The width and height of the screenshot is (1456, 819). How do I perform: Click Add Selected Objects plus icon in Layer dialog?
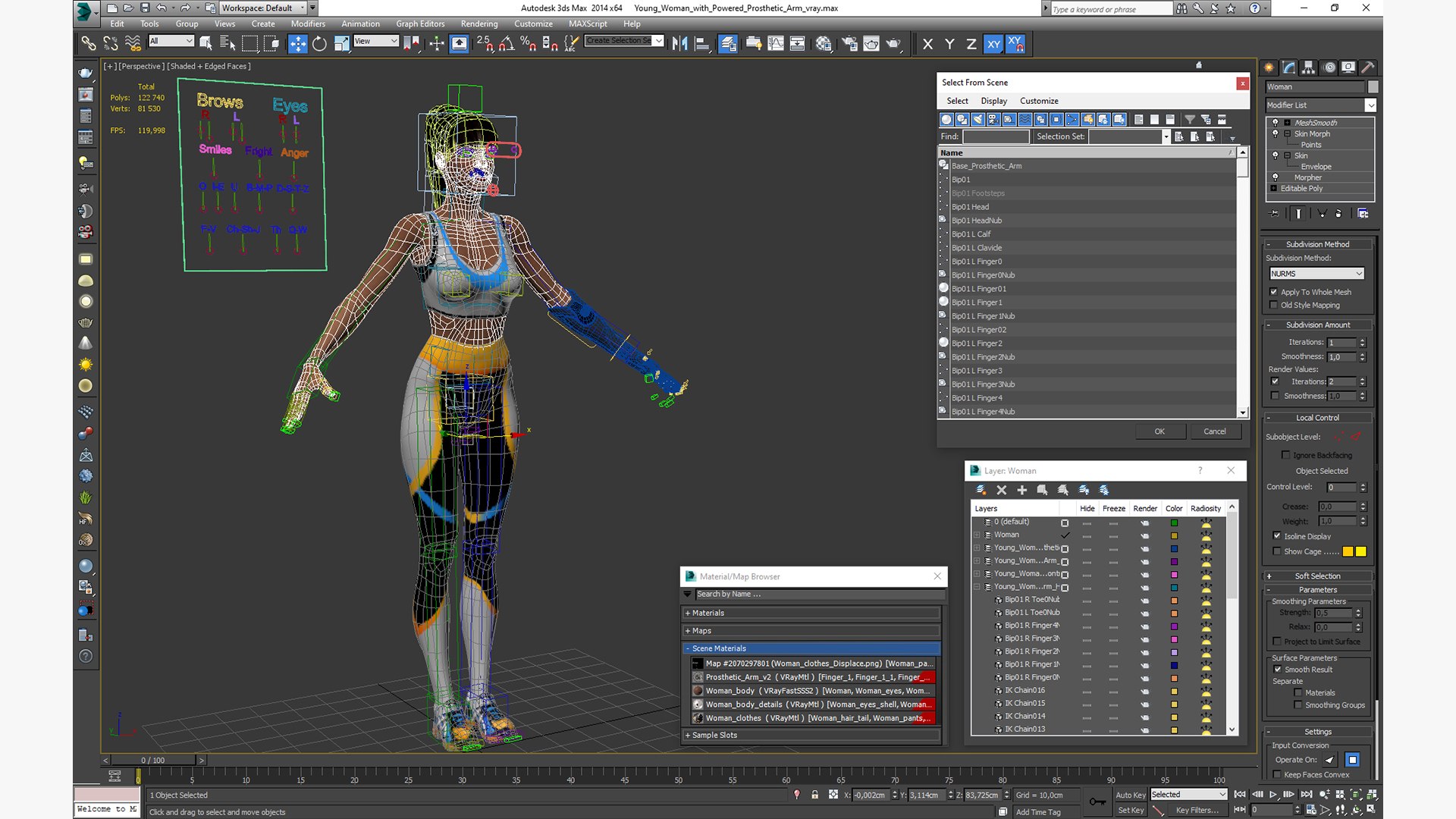[1021, 490]
